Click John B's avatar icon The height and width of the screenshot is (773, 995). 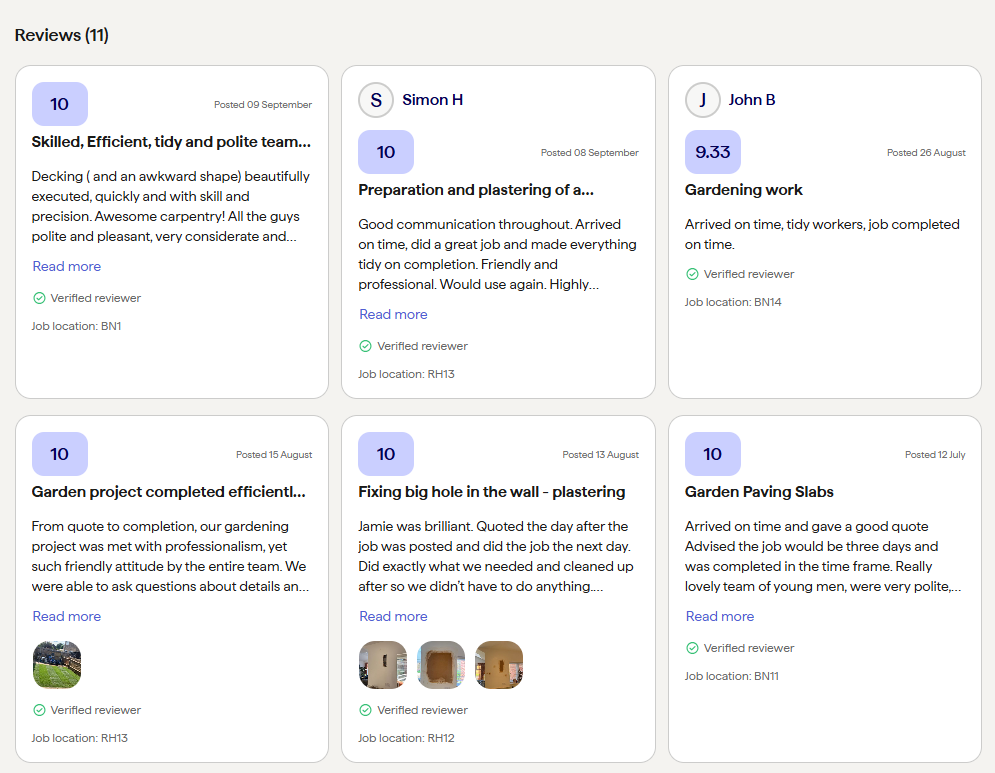[702, 100]
